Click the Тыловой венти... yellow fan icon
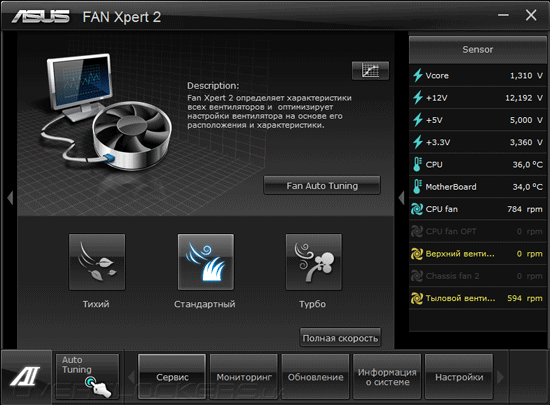This screenshot has height=405, width=550. pos(417,298)
